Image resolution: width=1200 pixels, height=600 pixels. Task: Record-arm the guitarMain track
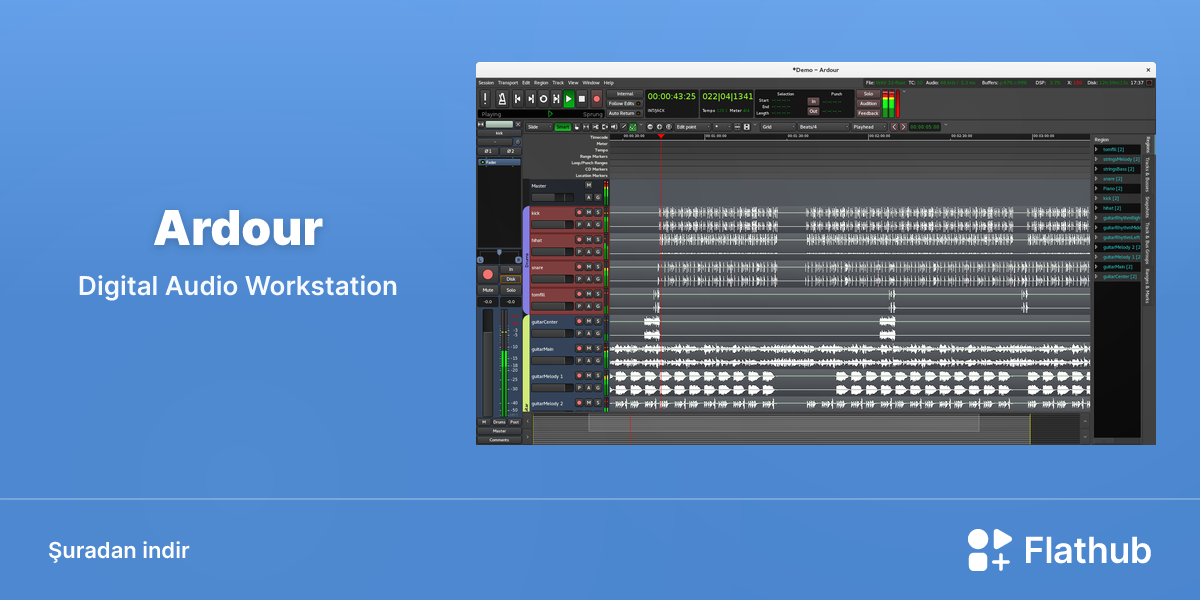point(578,348)
